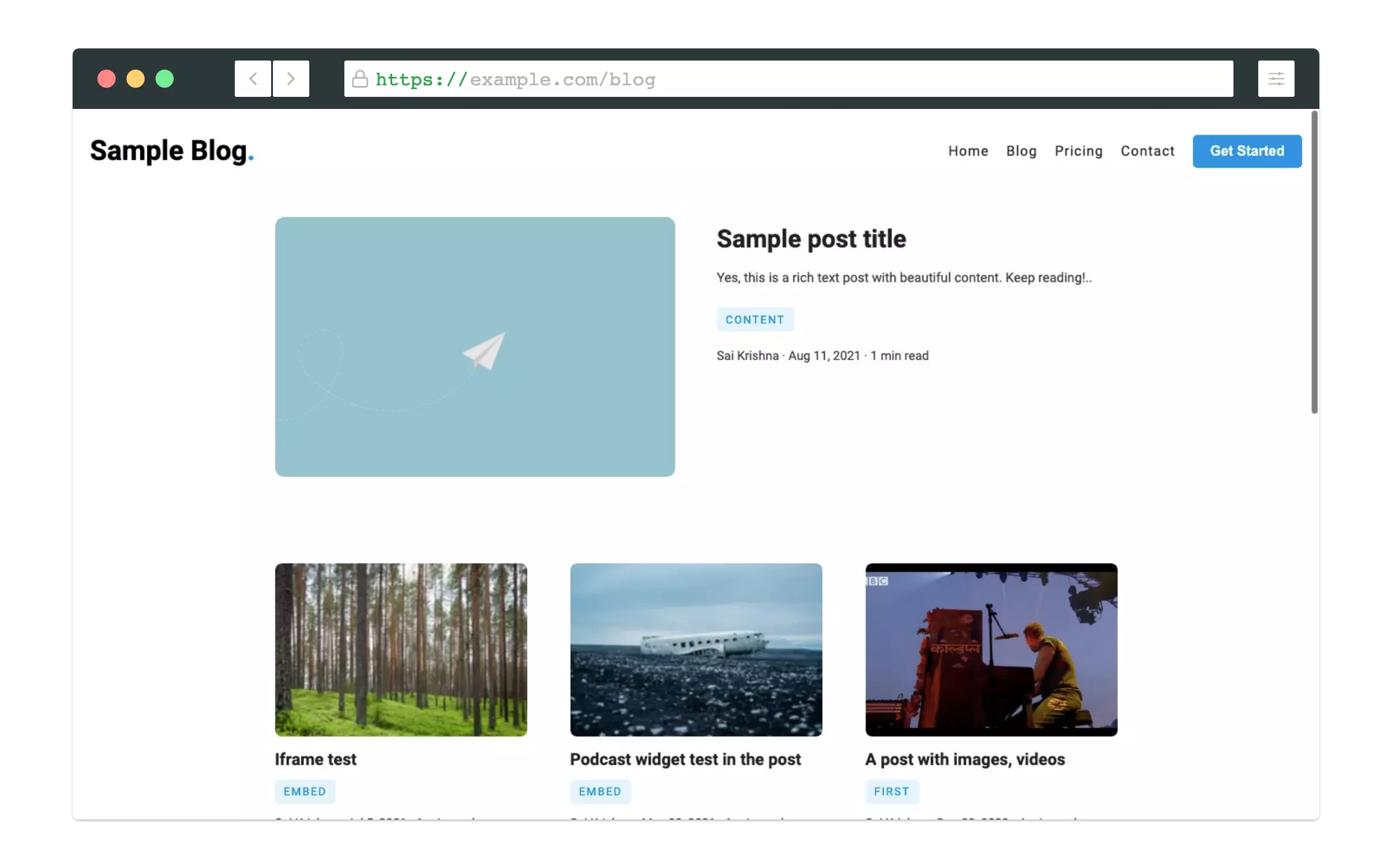Screen dimensions: 1392x868
Task: Click the paper plane featured post image
Action: tap(474, 347)
